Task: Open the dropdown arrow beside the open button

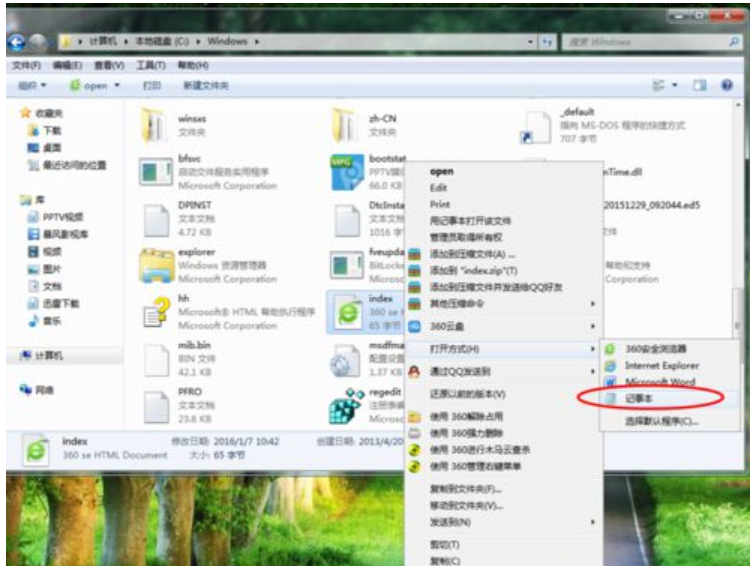Action: point(117,86)
